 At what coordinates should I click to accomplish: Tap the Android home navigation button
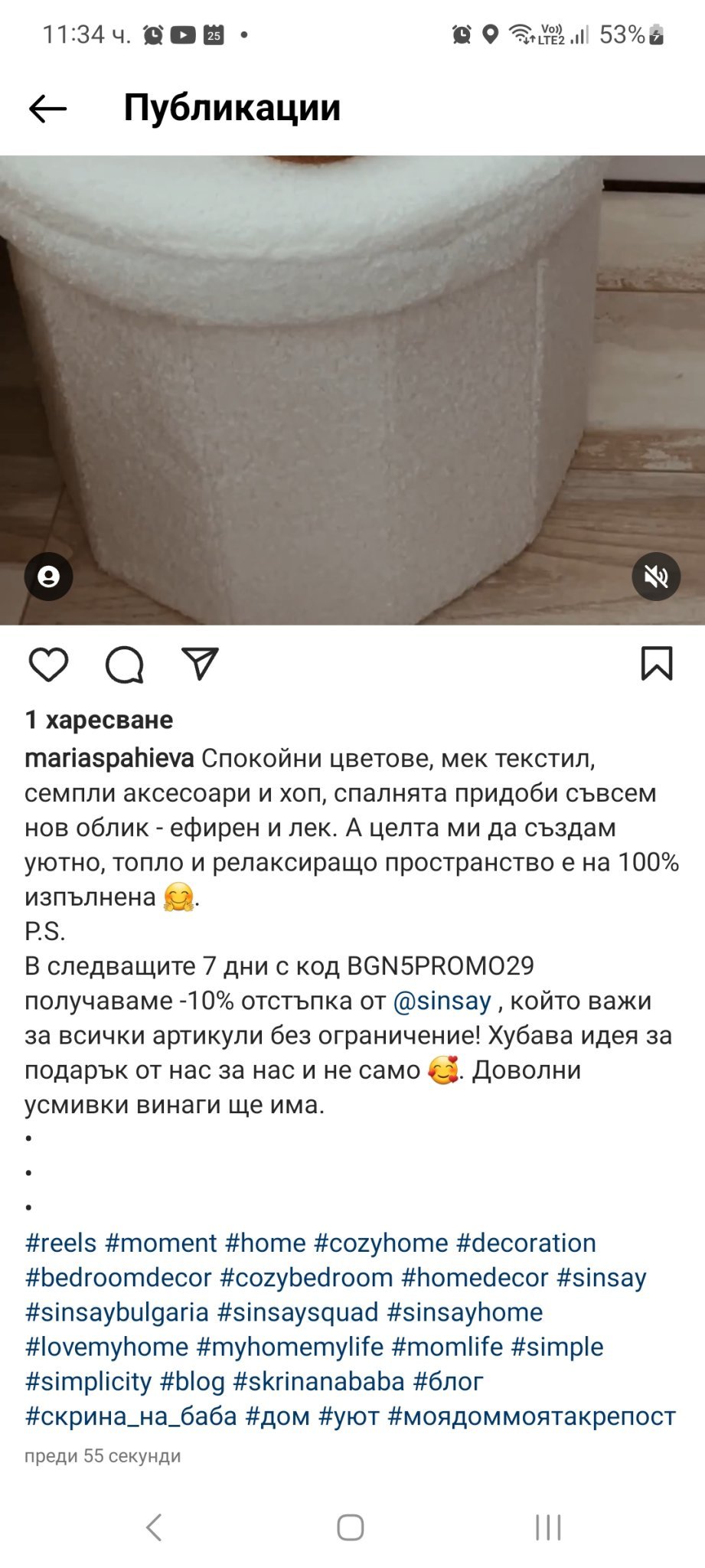click(x=351, y=1527)
